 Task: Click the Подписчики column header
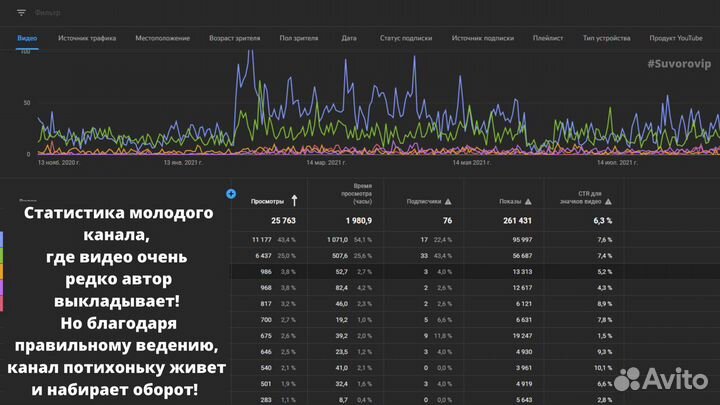(423, 202)
